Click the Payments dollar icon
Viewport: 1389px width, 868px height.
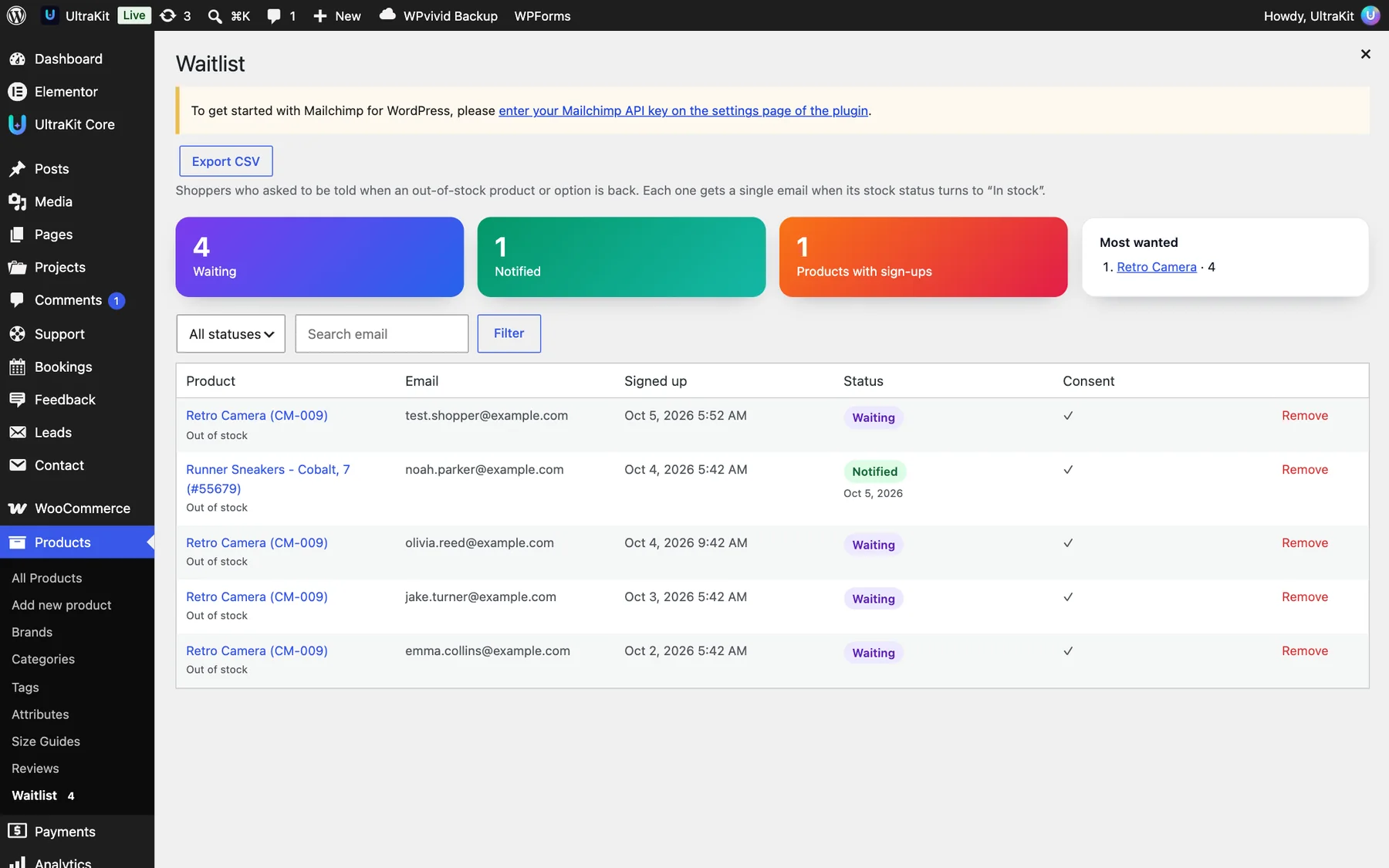coord(17,831)
